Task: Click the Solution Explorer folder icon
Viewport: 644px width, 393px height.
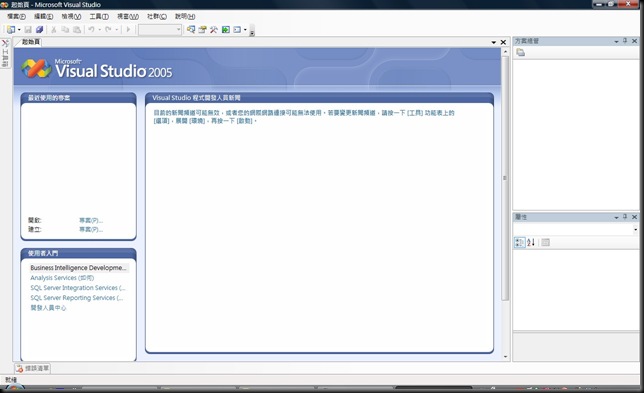Action: (520, 53)
